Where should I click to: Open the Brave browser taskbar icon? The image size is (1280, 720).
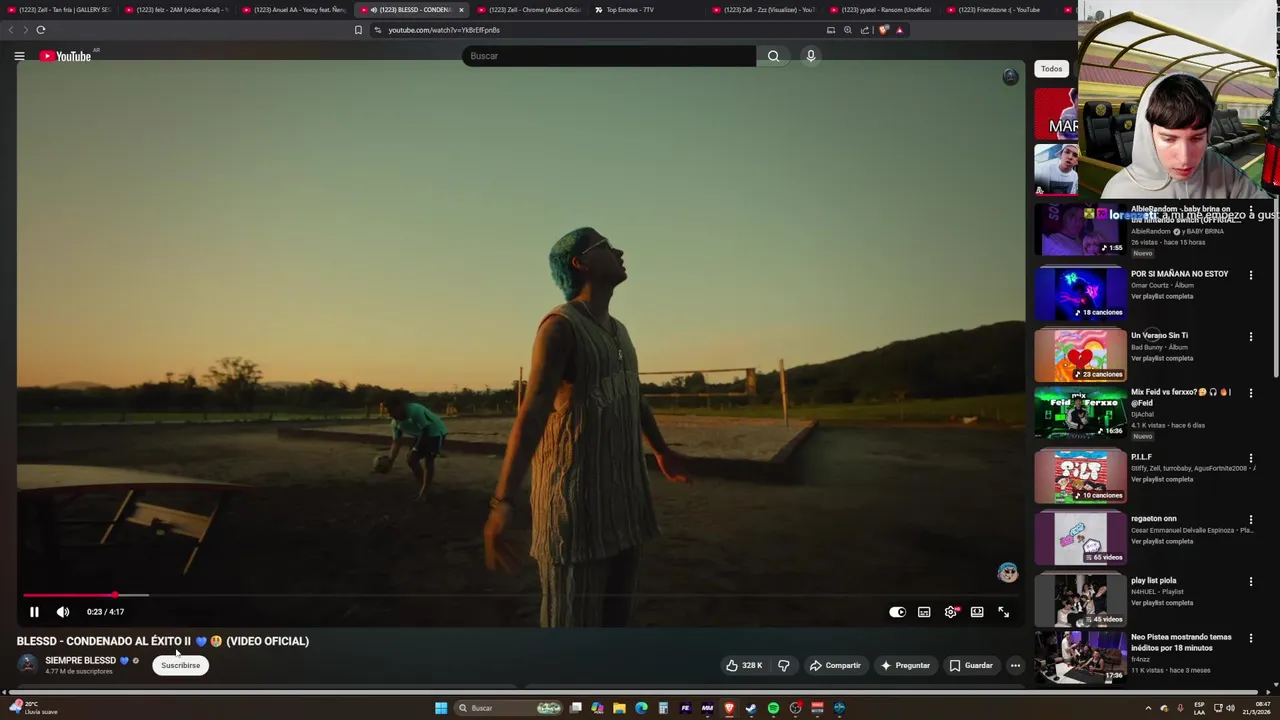tap(729, 708)
